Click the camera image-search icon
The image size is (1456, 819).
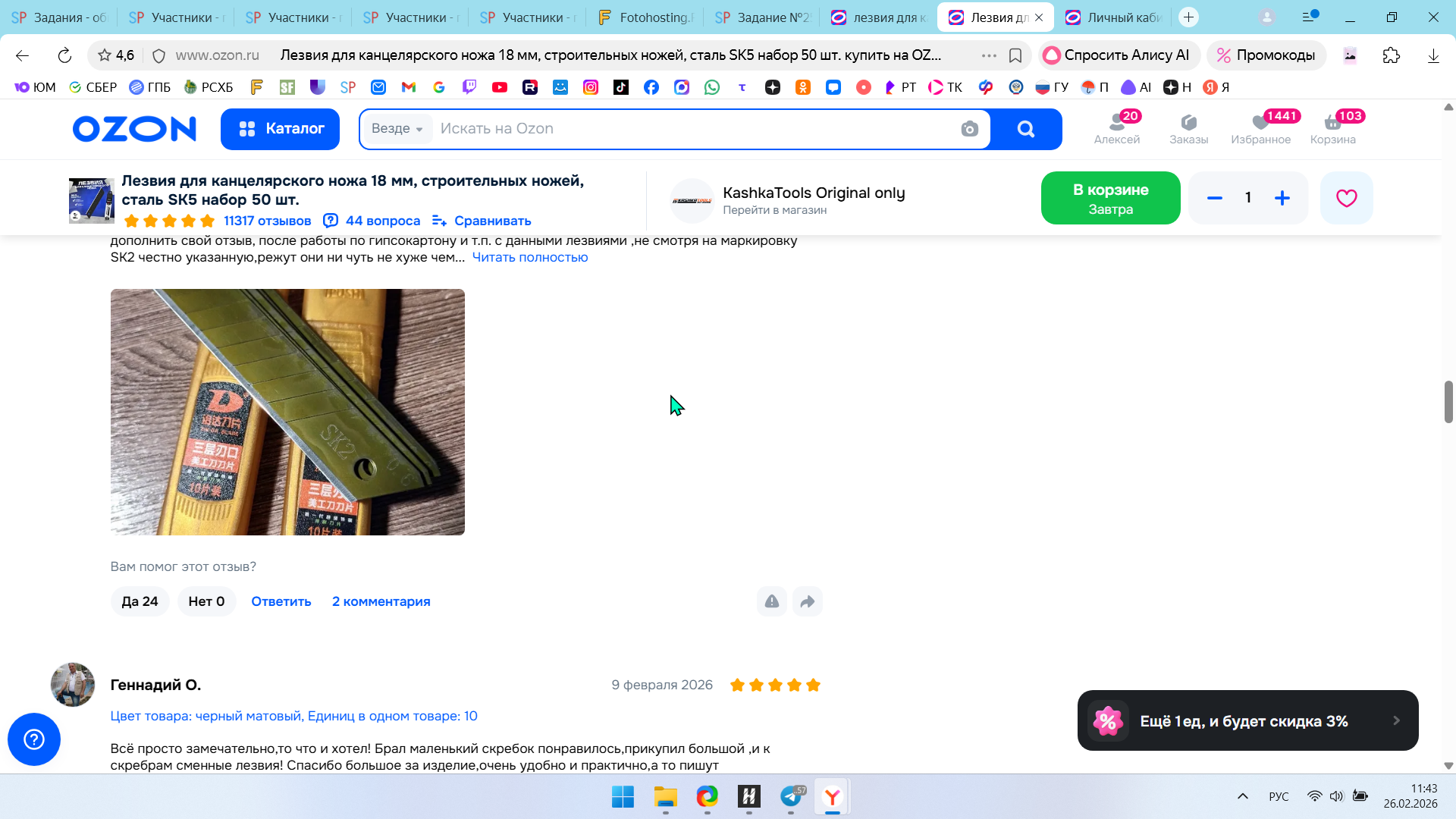pyautogui.click(x=969, y=129)
